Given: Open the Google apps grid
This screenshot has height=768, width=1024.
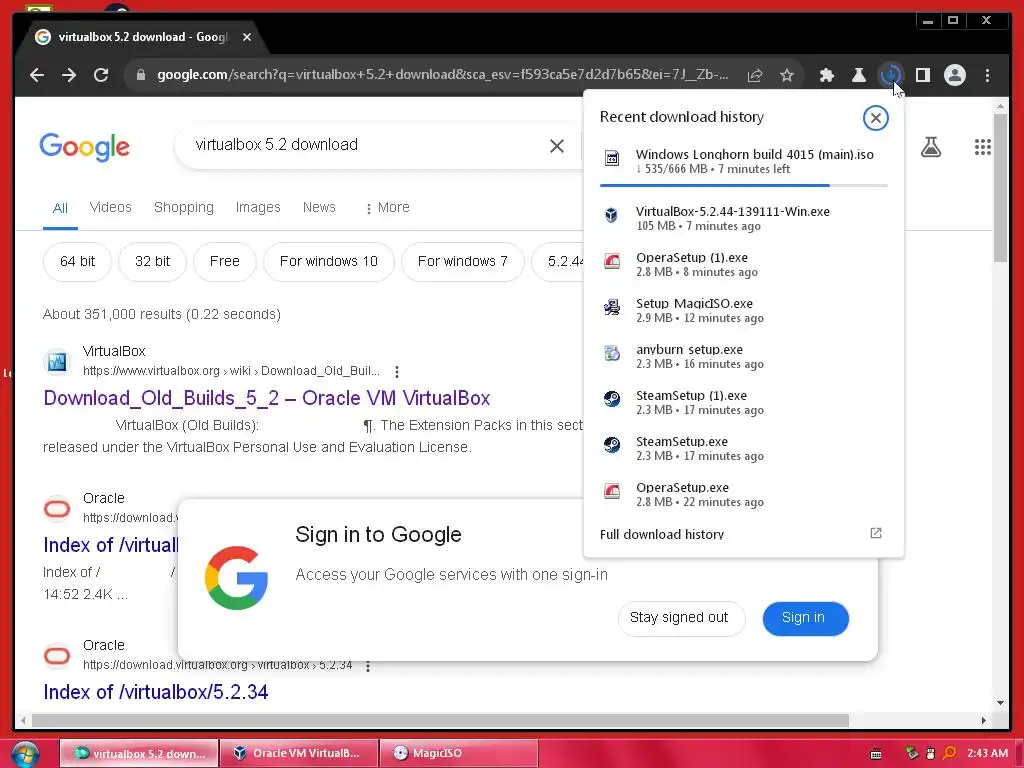Looking at the screenshot, I should tap(983, 147).
